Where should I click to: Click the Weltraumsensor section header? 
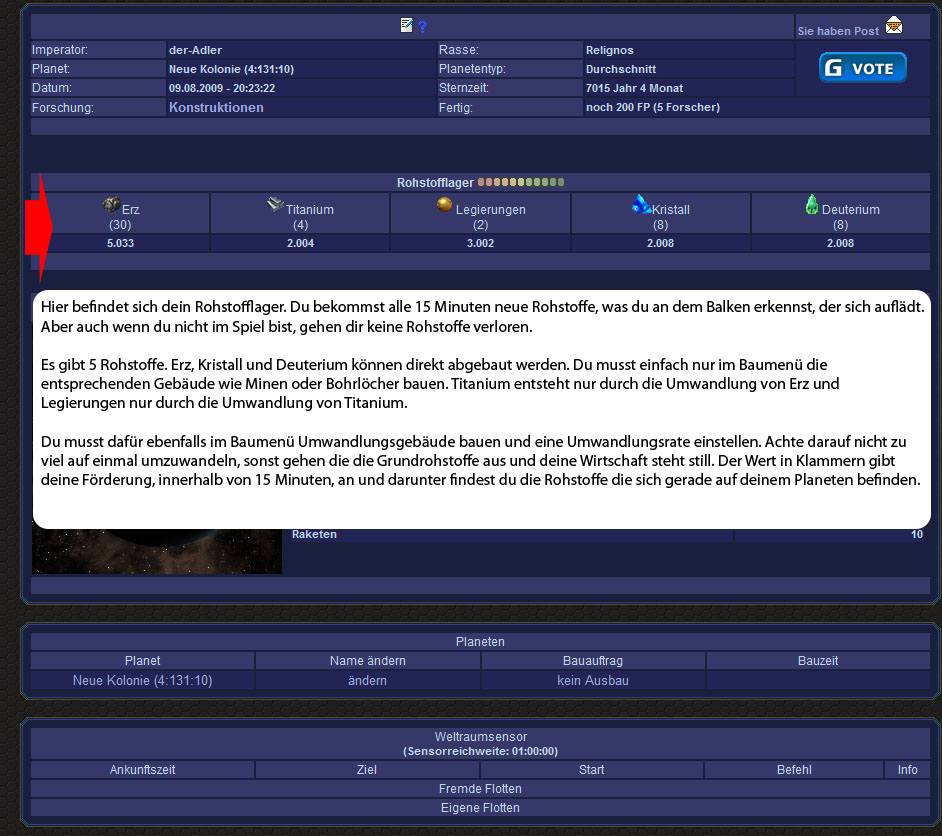point(480,737)
